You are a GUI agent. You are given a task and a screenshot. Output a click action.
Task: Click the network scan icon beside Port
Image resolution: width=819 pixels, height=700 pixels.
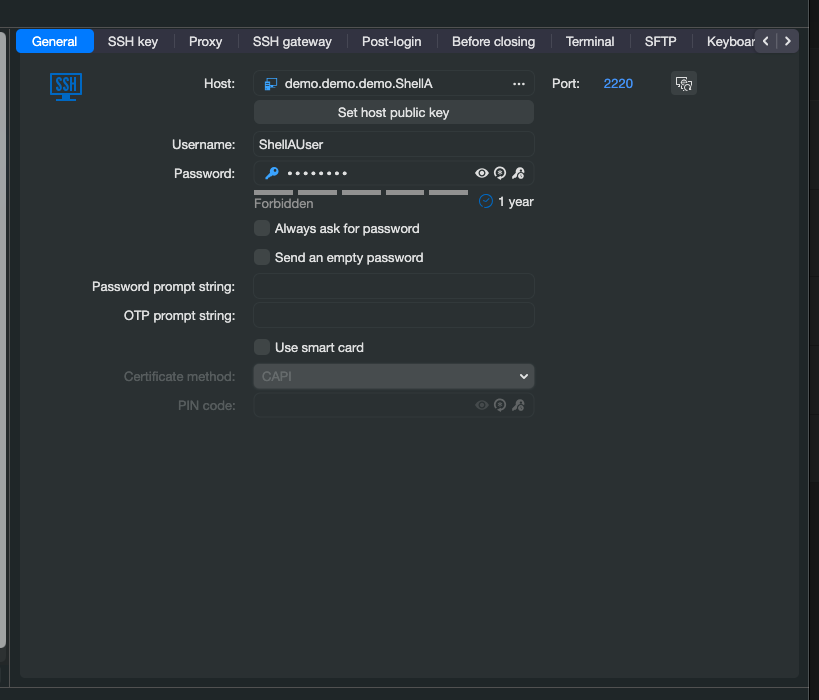tap(684, 84)
